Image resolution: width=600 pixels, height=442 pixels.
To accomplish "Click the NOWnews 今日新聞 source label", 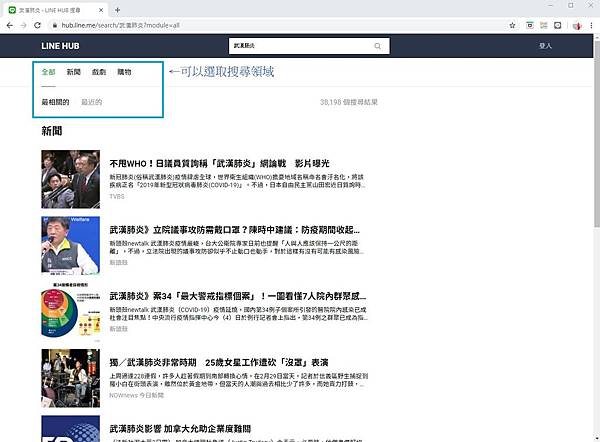I will pyautogui.click(x=137, y=395).
